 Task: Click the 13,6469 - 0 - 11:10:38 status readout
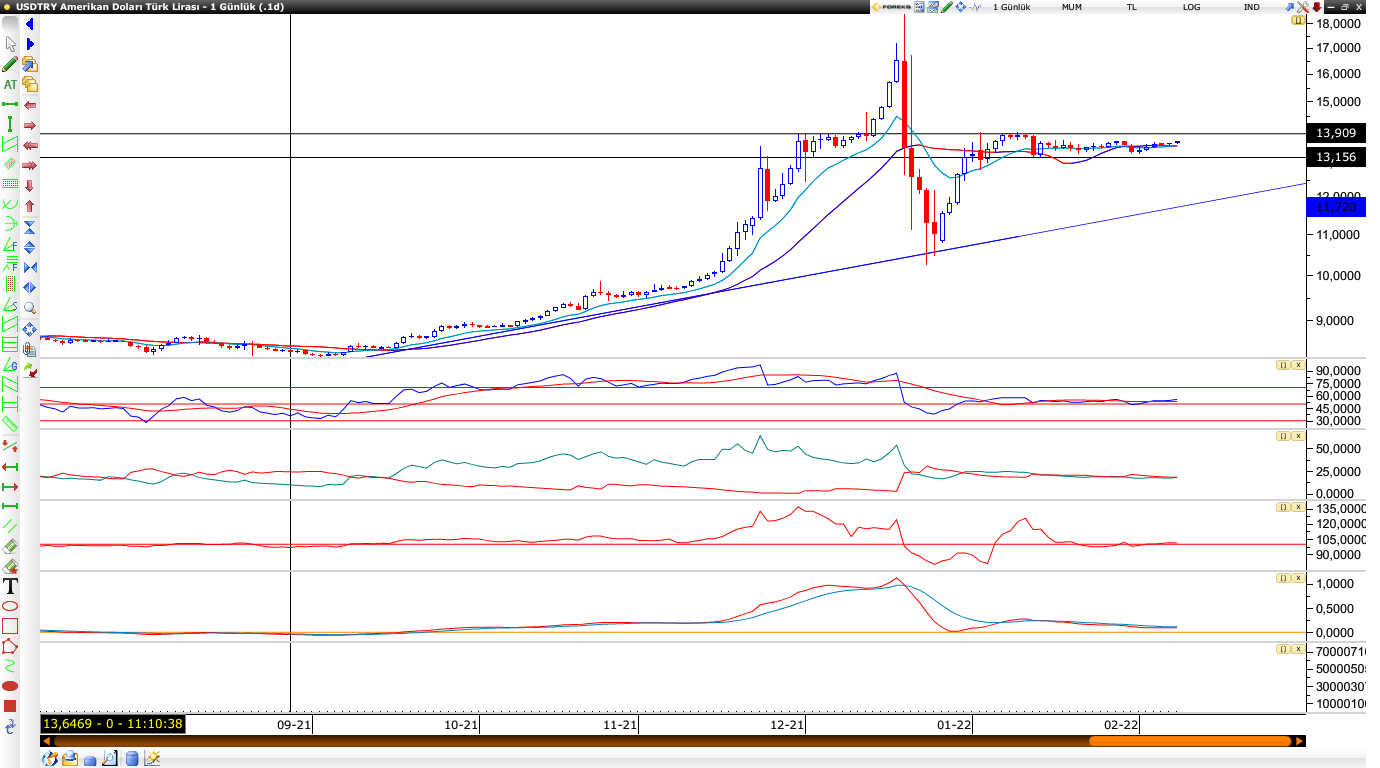[112, 723]
